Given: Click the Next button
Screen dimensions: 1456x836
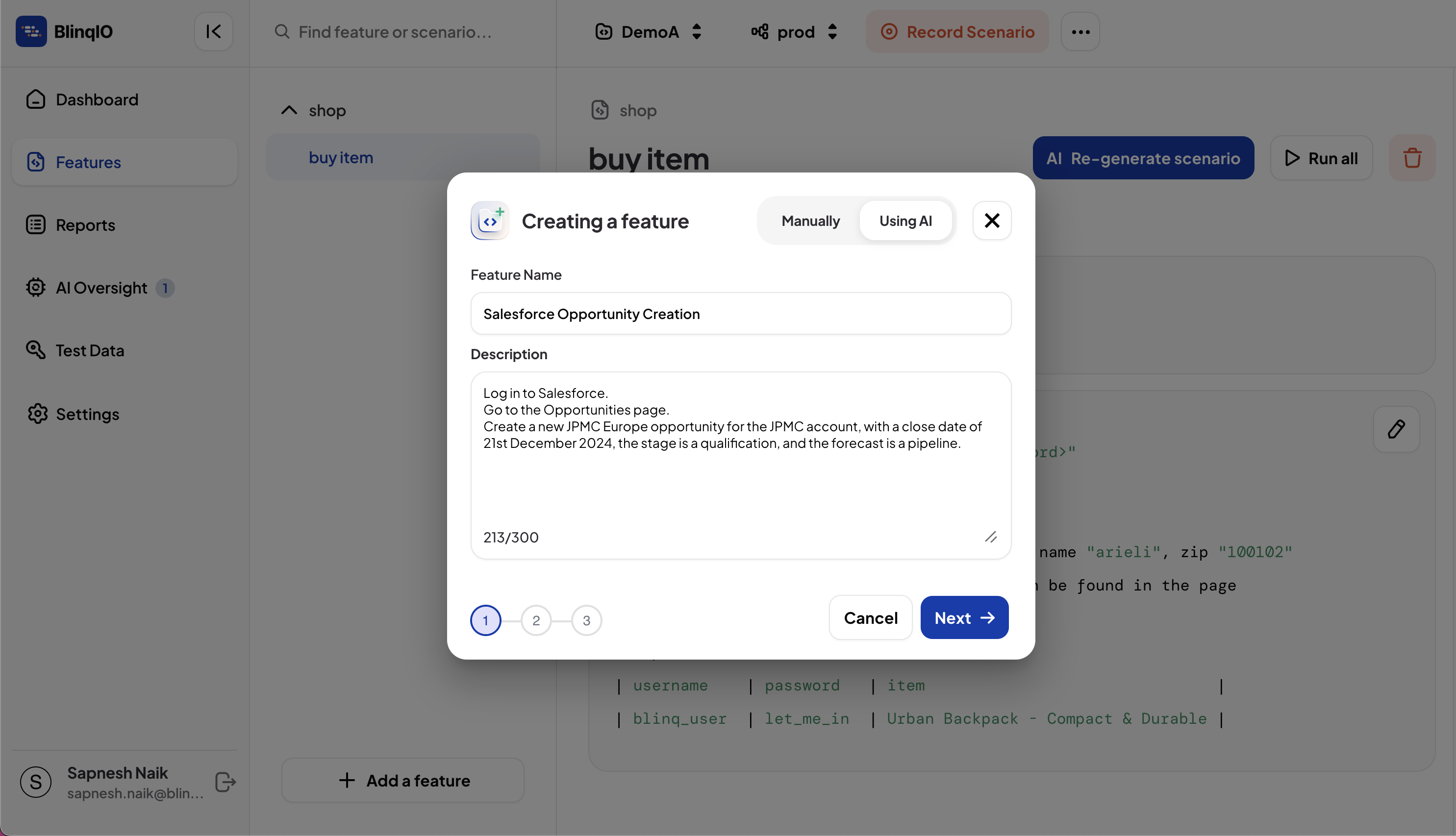Looking at the screenshot, I should [964, 618].
